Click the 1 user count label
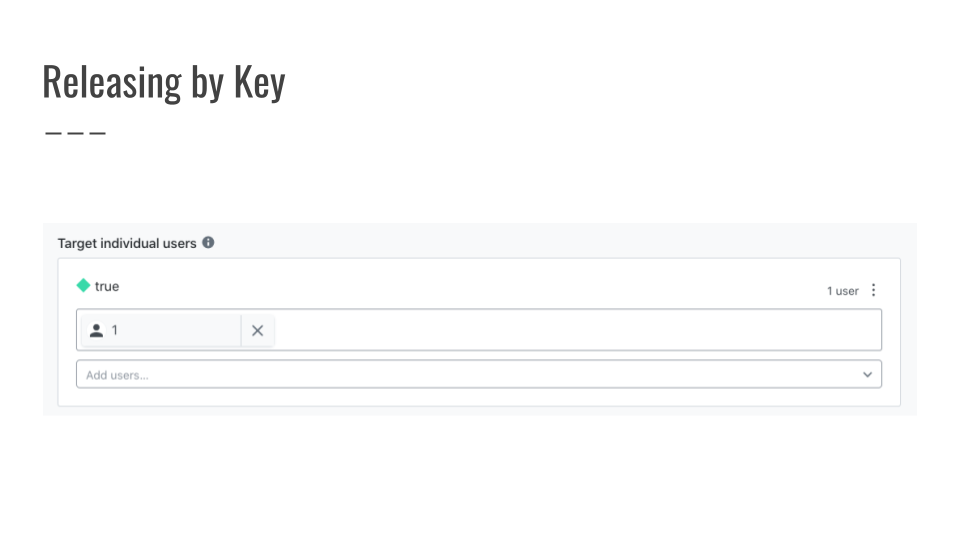 (x=842, y=291)
